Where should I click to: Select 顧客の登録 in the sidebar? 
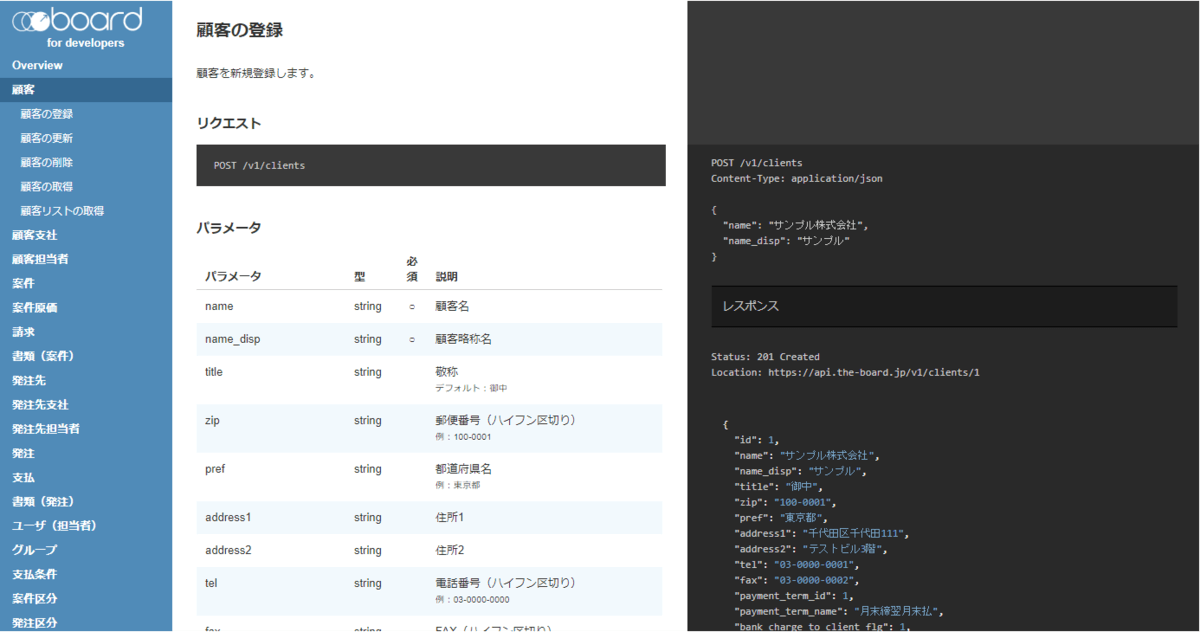[x=46, y=114]
